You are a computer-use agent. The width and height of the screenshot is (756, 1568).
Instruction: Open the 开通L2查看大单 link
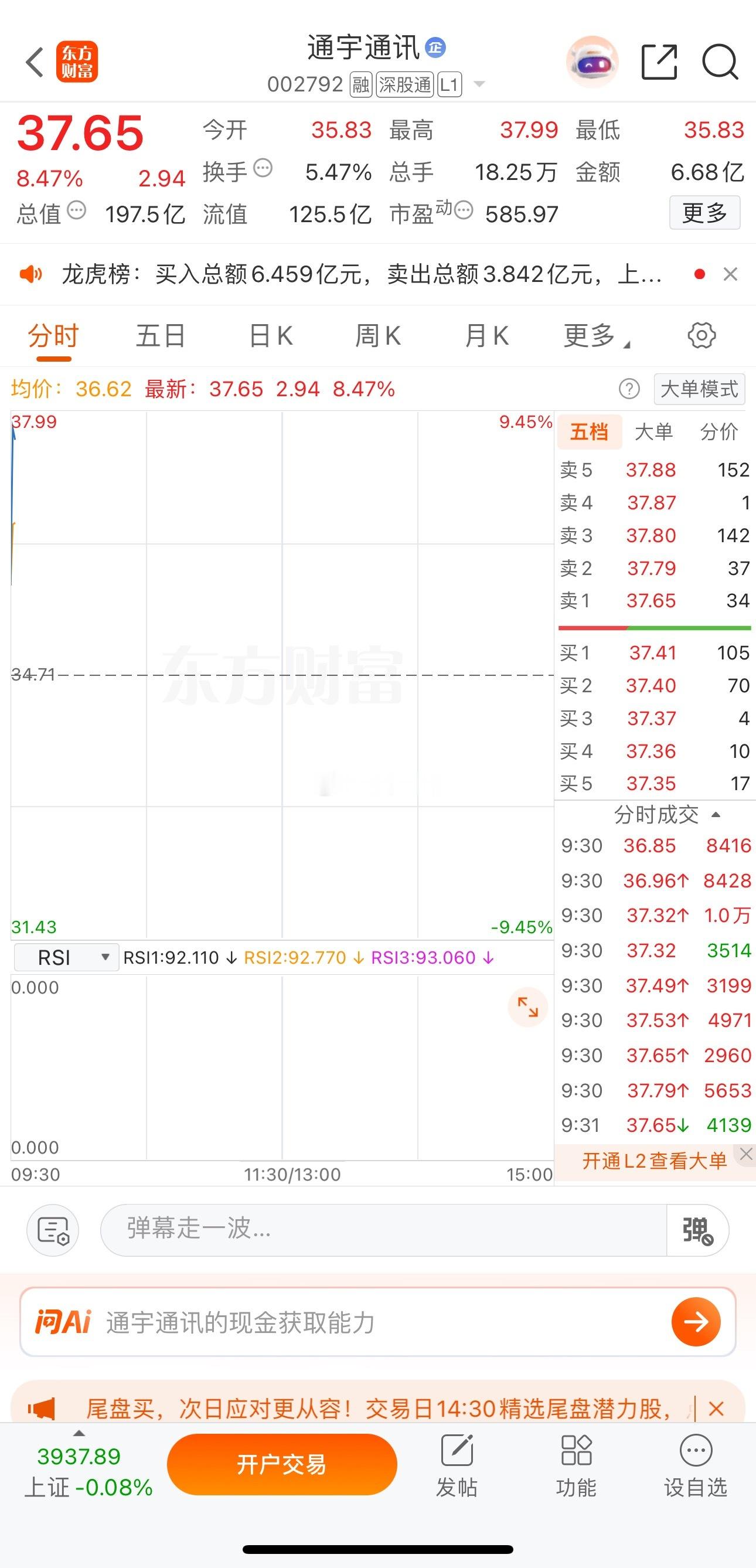655,1160
